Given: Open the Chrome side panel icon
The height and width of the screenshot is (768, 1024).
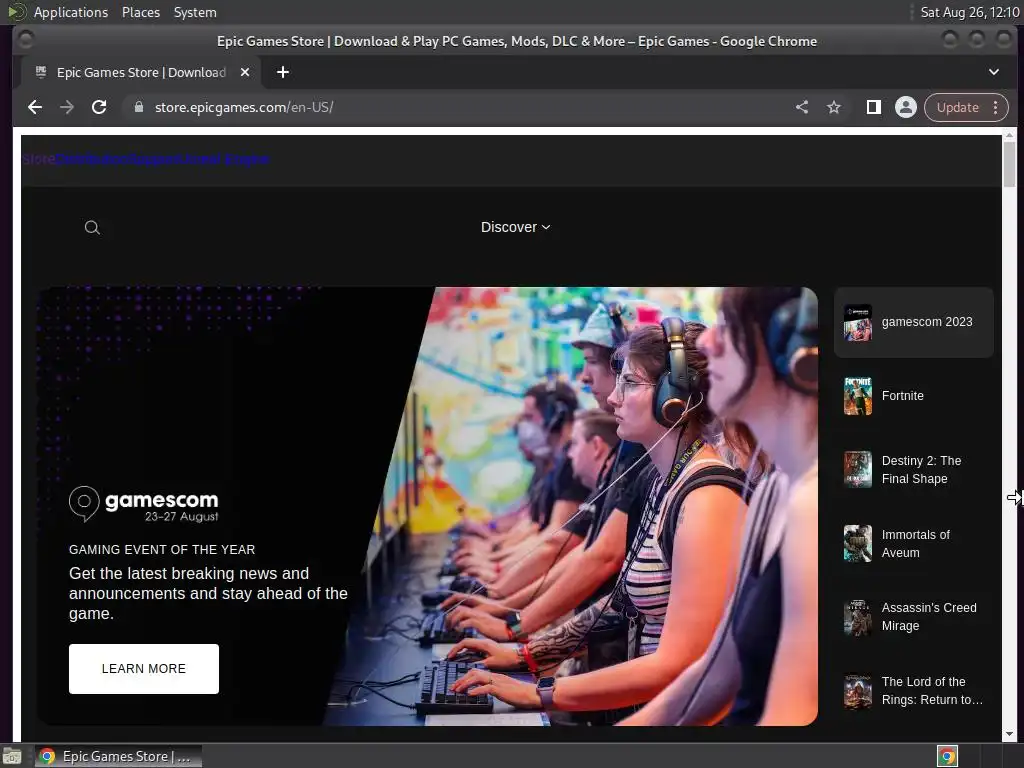Looking at the screenshot, I should [873, 107].
